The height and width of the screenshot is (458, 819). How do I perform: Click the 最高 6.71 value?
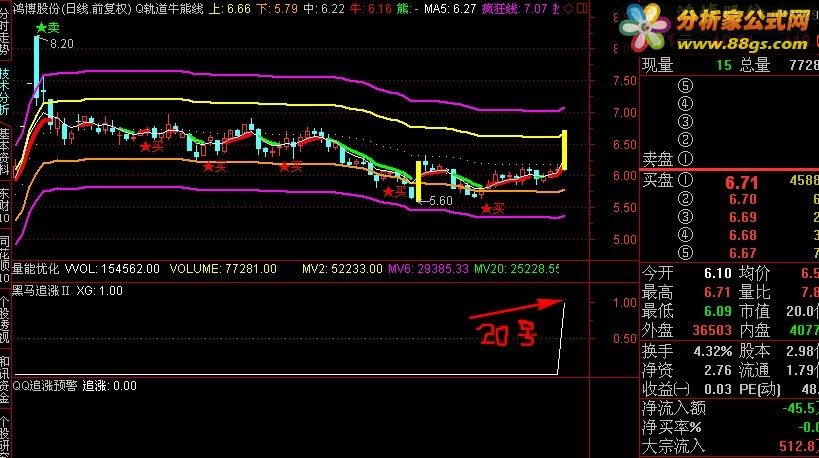pos(718,292)
